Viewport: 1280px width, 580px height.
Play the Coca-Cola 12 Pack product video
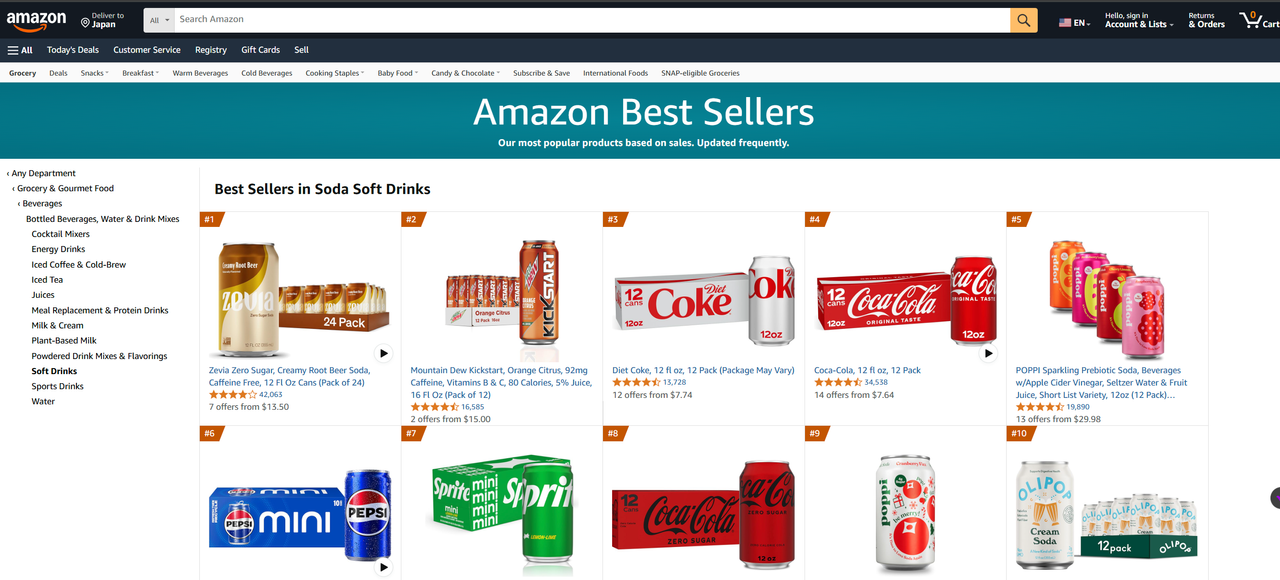(x=988, y=353)
